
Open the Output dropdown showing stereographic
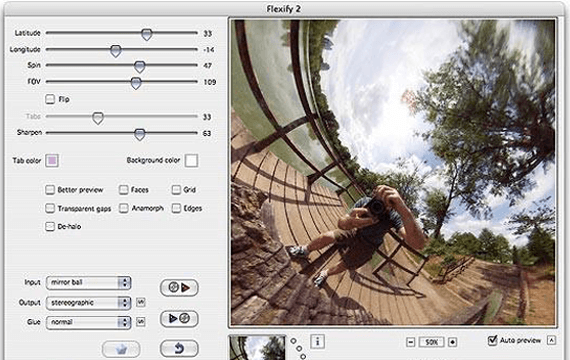pos(88,303)
